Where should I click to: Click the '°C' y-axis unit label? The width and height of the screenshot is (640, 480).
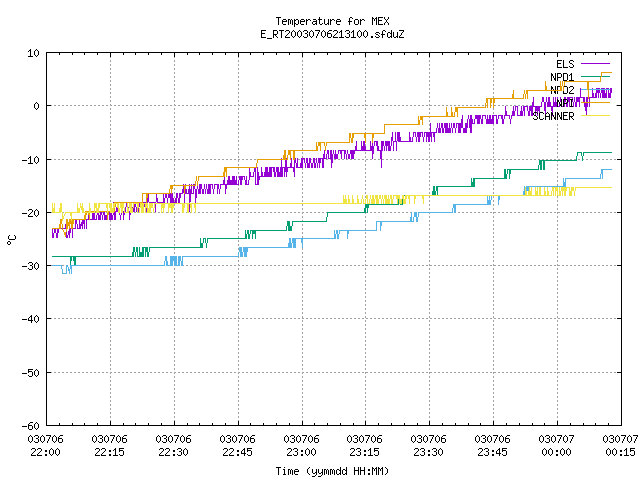11,240
